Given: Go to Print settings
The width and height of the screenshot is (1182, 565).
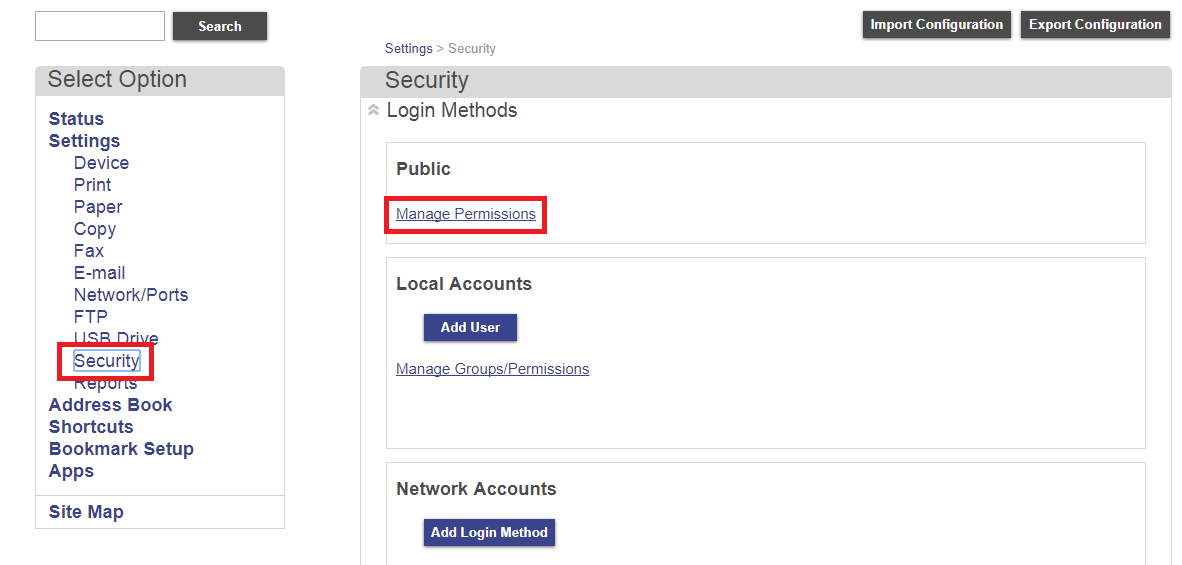Looking at the screenshot, I should (92, 185).
